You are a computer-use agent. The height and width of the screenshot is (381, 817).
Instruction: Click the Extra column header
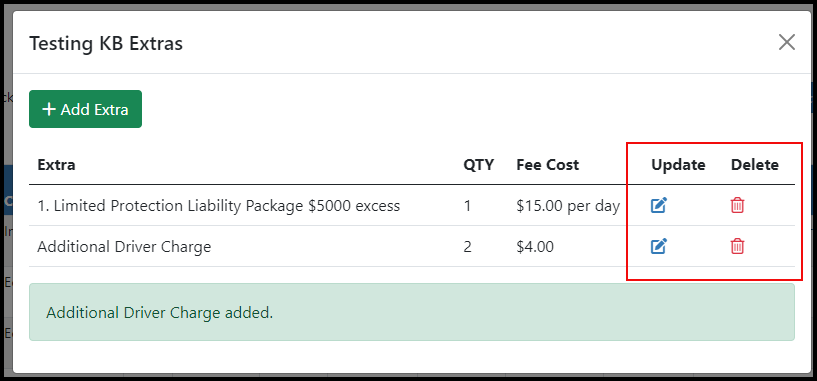(x=56, y=165)
